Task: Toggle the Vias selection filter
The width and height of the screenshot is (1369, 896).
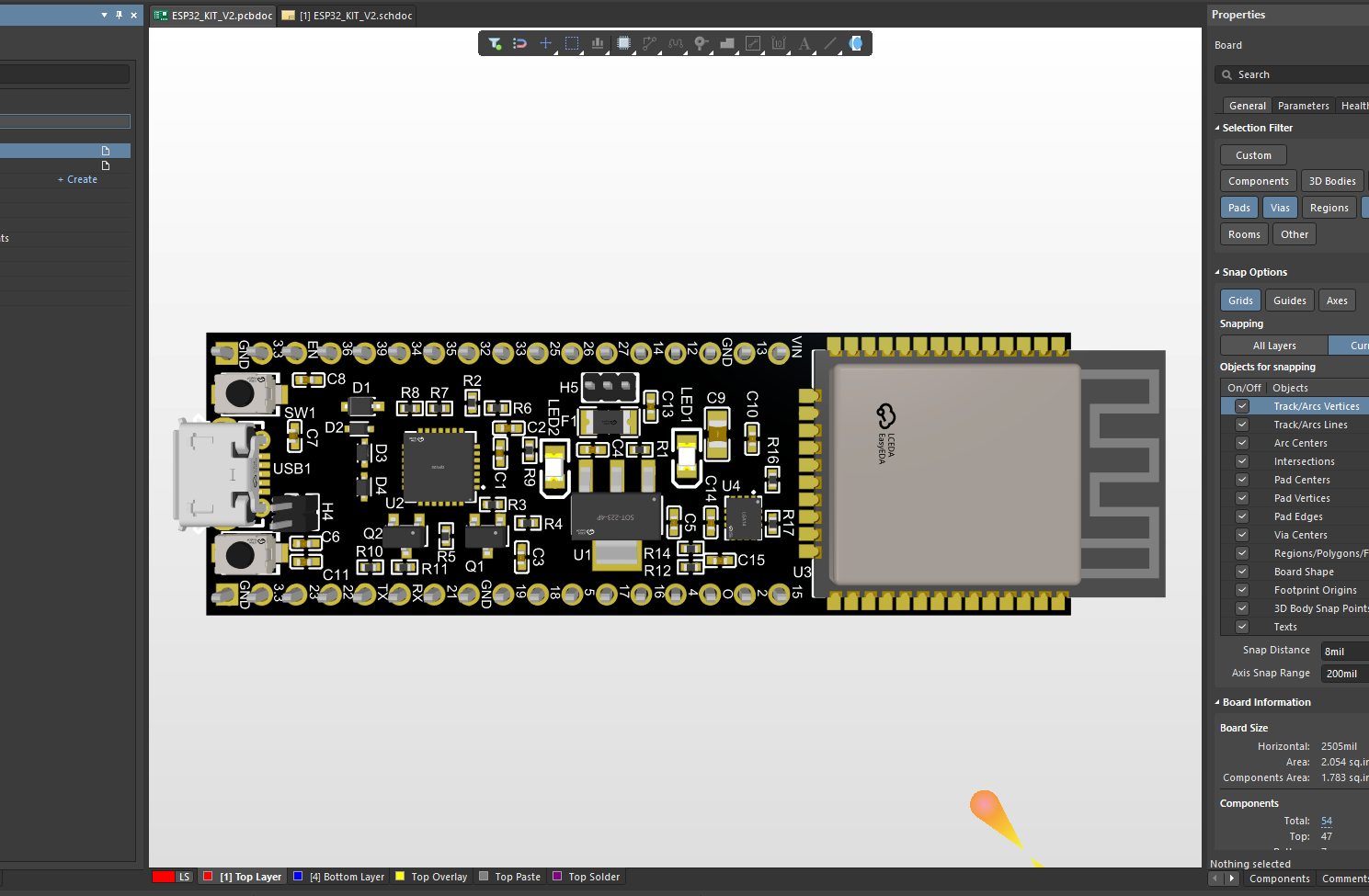Action: 1280,208
